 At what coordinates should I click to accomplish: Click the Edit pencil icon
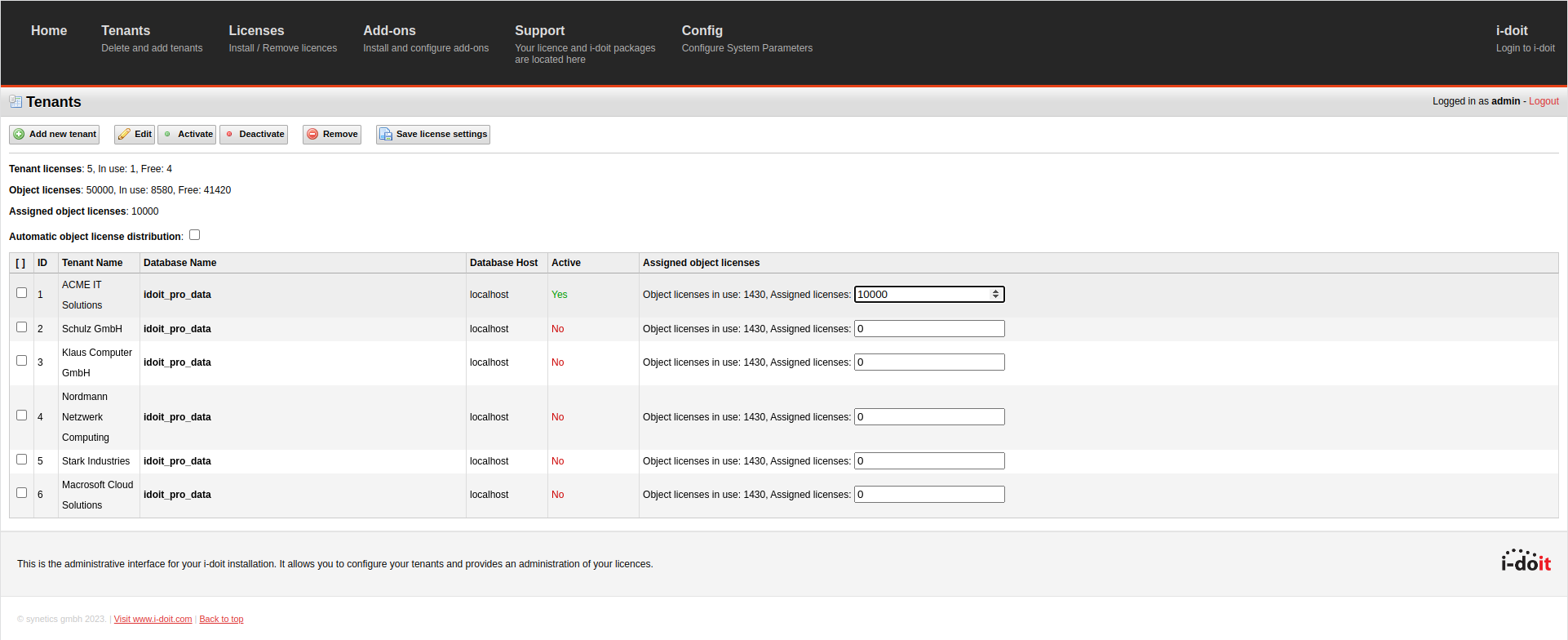pos(124,135)
